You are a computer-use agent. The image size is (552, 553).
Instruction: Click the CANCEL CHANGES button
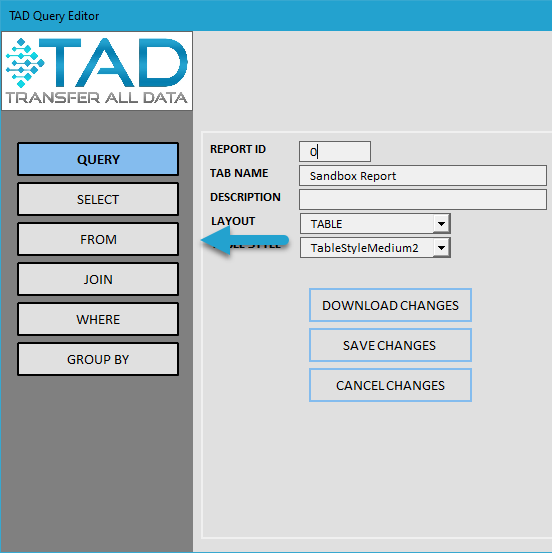click(x=390, y=385)
